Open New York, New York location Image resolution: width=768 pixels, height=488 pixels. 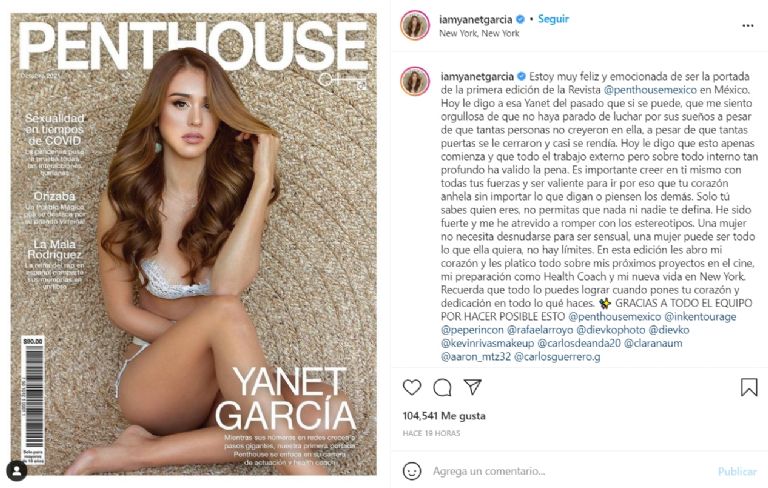(x=479, y=33)
